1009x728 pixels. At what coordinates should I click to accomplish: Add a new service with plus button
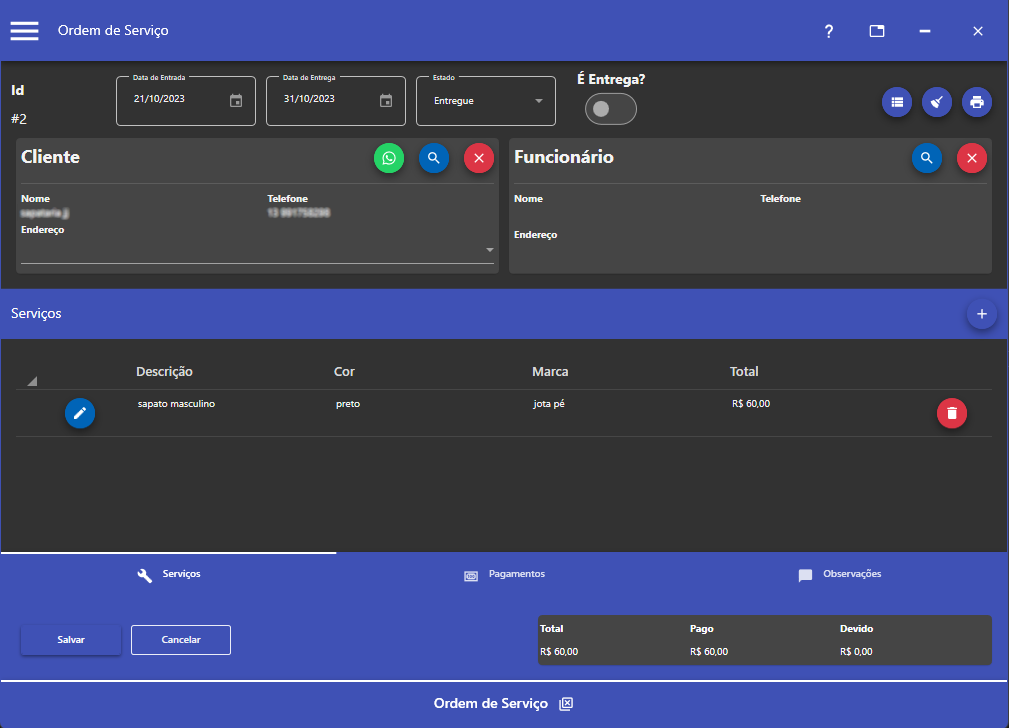click(x=981, y=314)
